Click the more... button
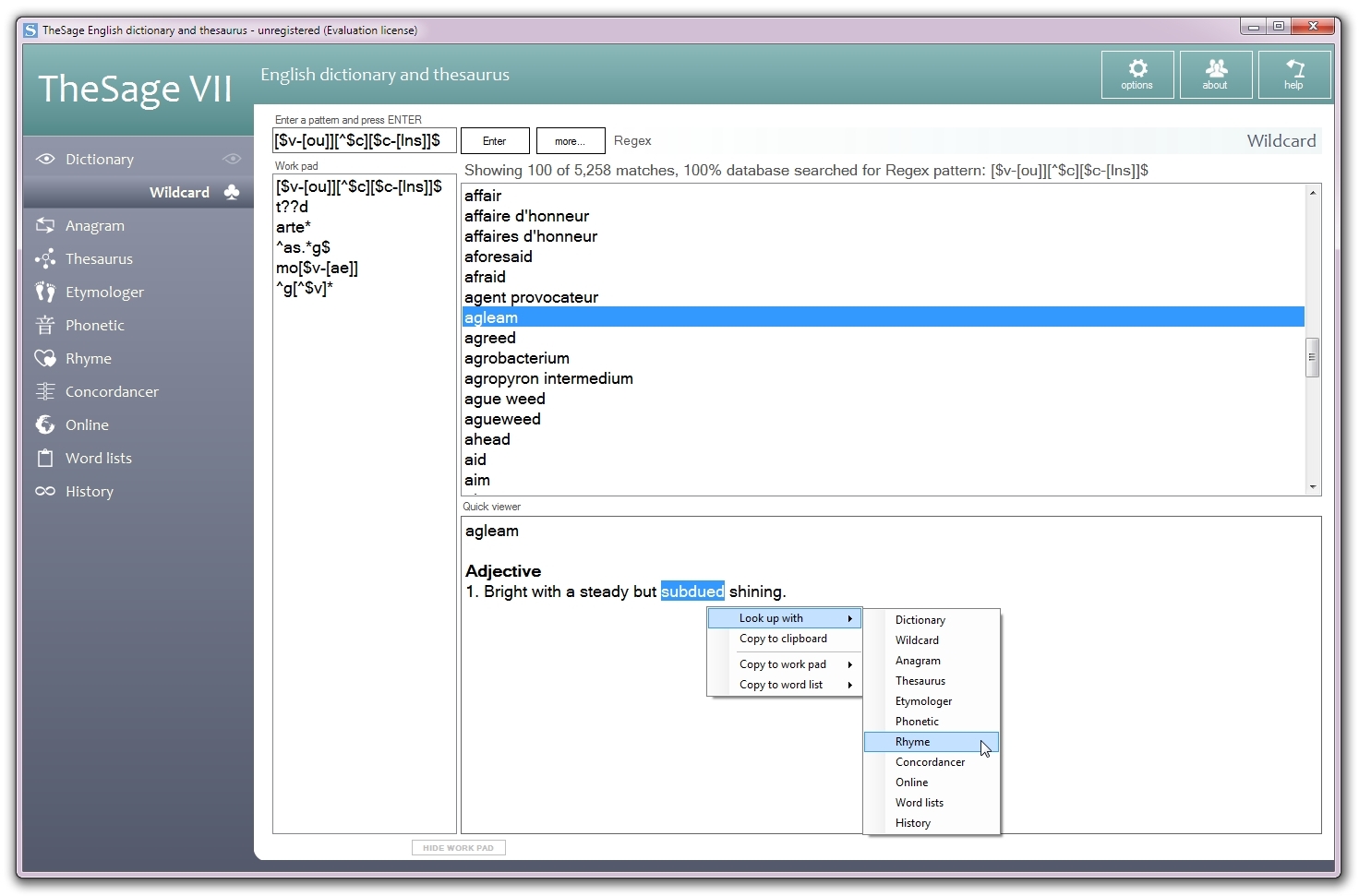Screen dimensions: 1359x896 571,141
